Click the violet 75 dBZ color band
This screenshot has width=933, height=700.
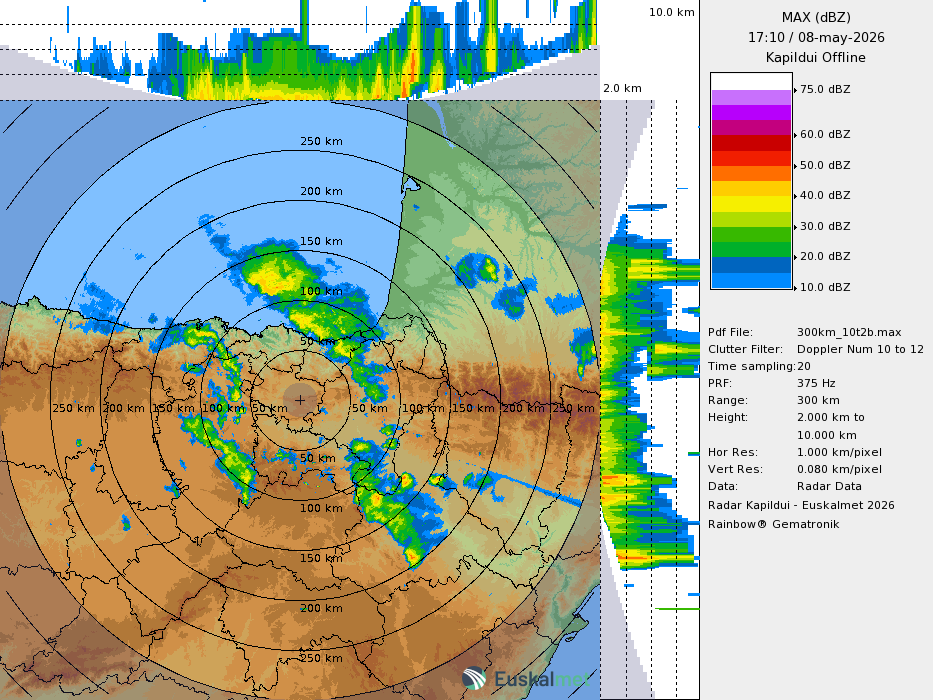pos(751,97)
